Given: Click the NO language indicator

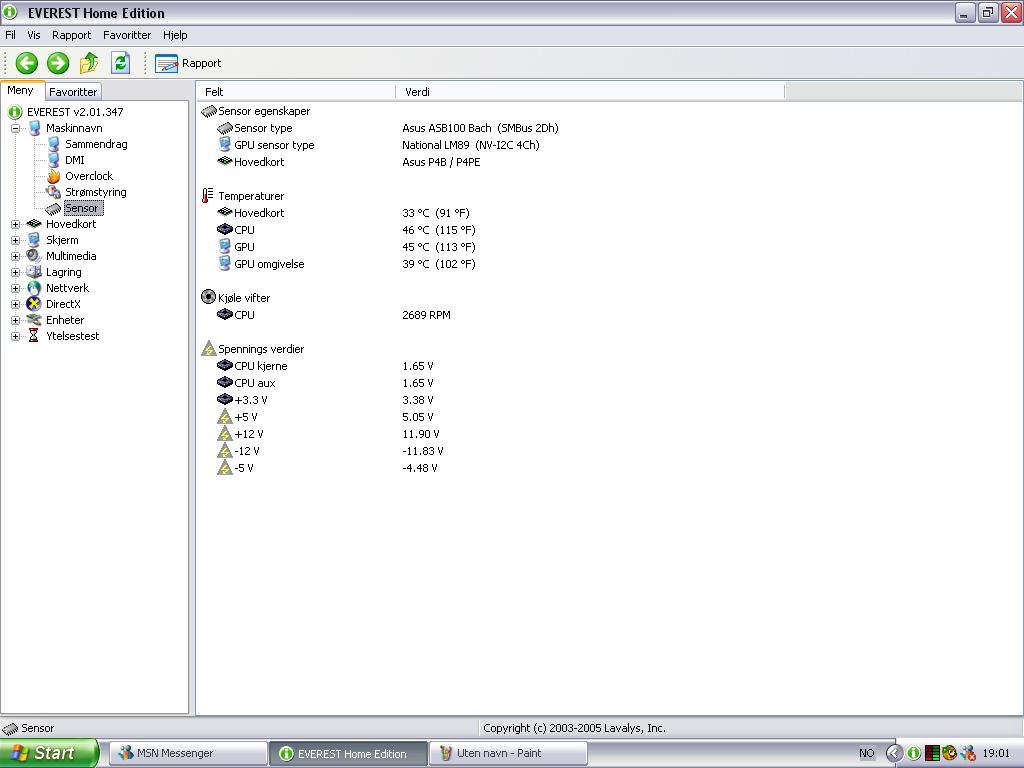Looking at the screenshot, I should click(x=867, y=754).
